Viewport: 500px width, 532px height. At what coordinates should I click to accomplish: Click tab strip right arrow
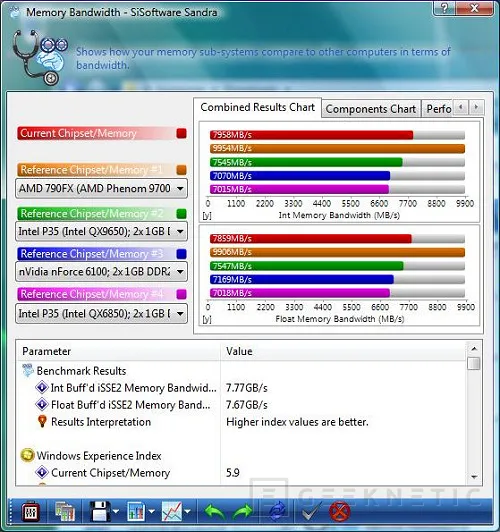click(x=476, y=107)
